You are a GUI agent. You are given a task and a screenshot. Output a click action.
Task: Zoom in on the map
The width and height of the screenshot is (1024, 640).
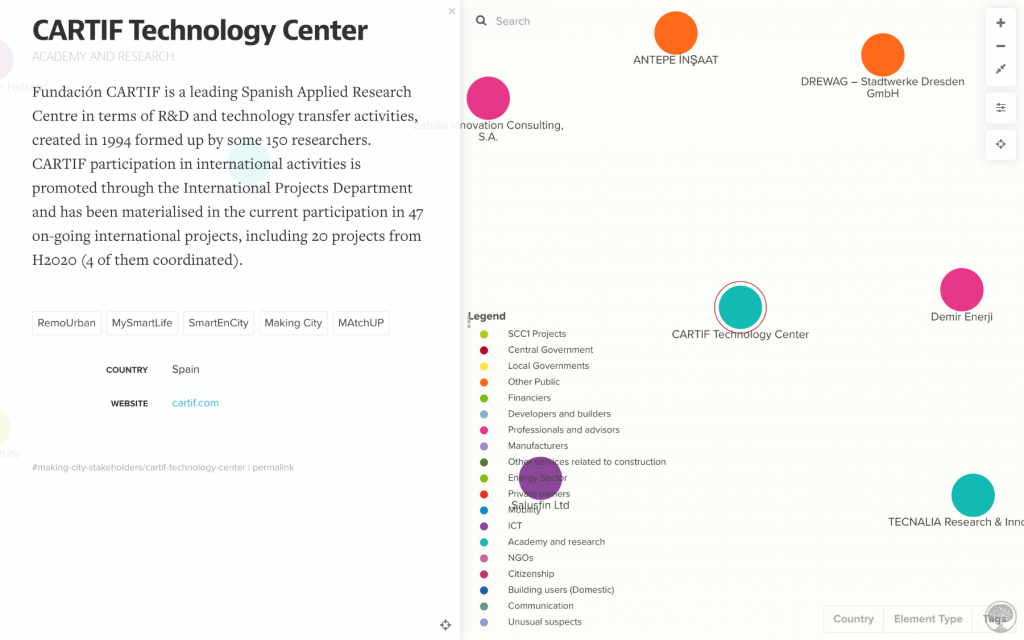click(x=1000, y=23)
